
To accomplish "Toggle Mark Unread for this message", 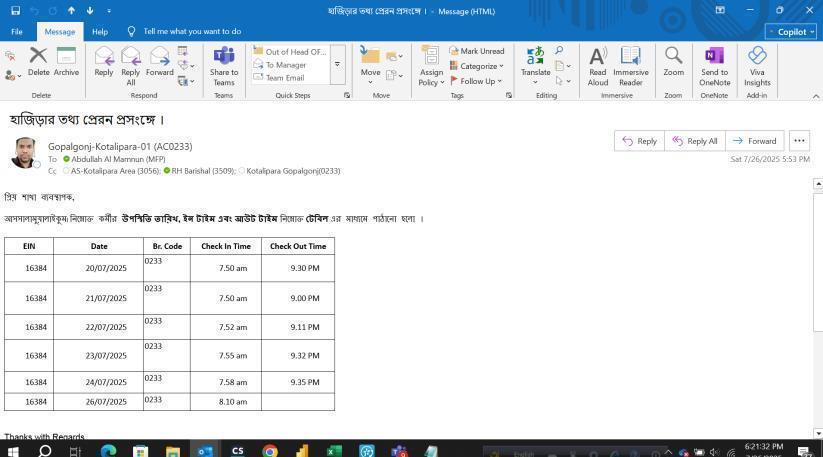I will click(476, 51).
